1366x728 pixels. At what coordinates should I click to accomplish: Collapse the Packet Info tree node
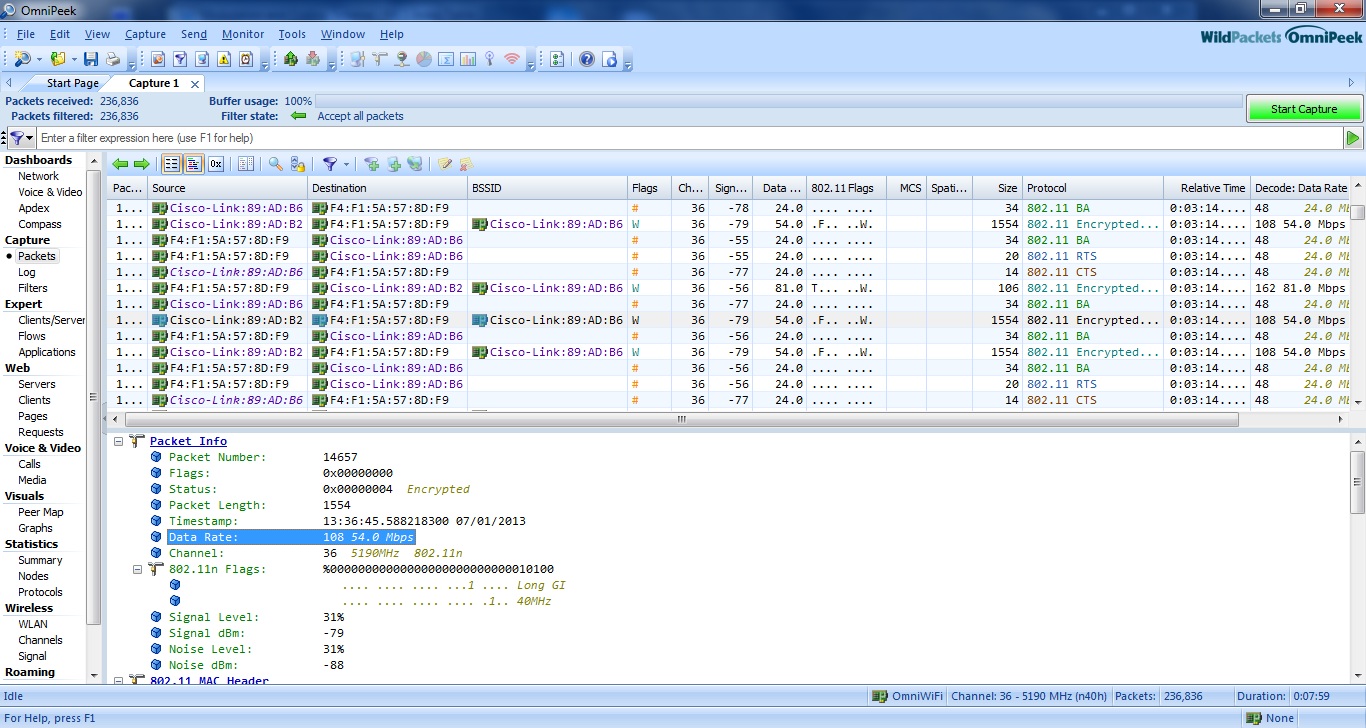[119, 441]
